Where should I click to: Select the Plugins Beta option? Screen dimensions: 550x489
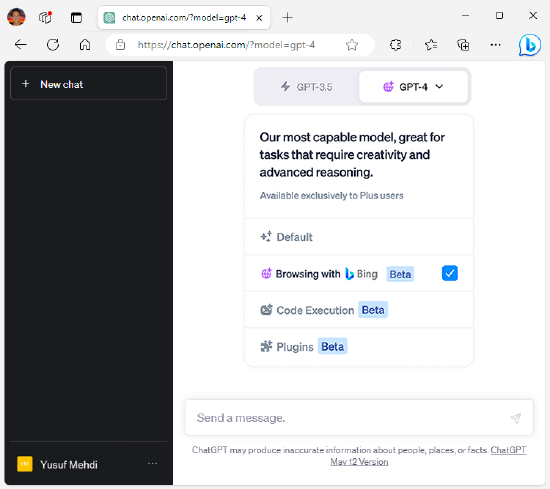[359, 347]
